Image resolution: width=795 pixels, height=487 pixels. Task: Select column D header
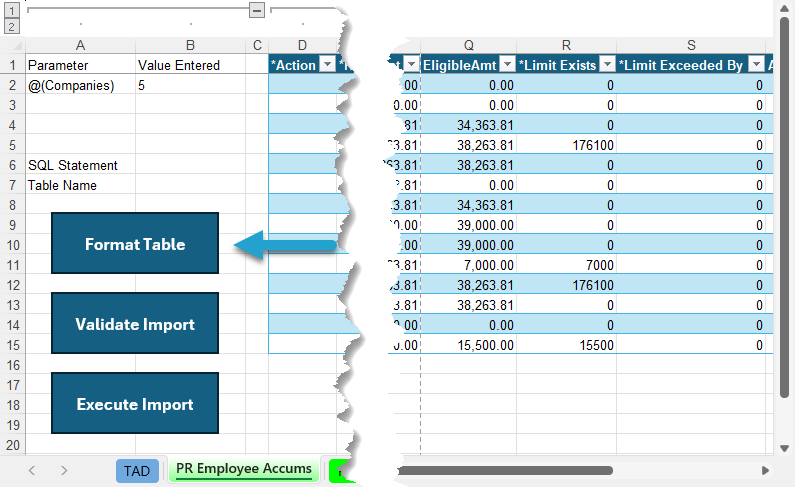(x=302, y=46)
